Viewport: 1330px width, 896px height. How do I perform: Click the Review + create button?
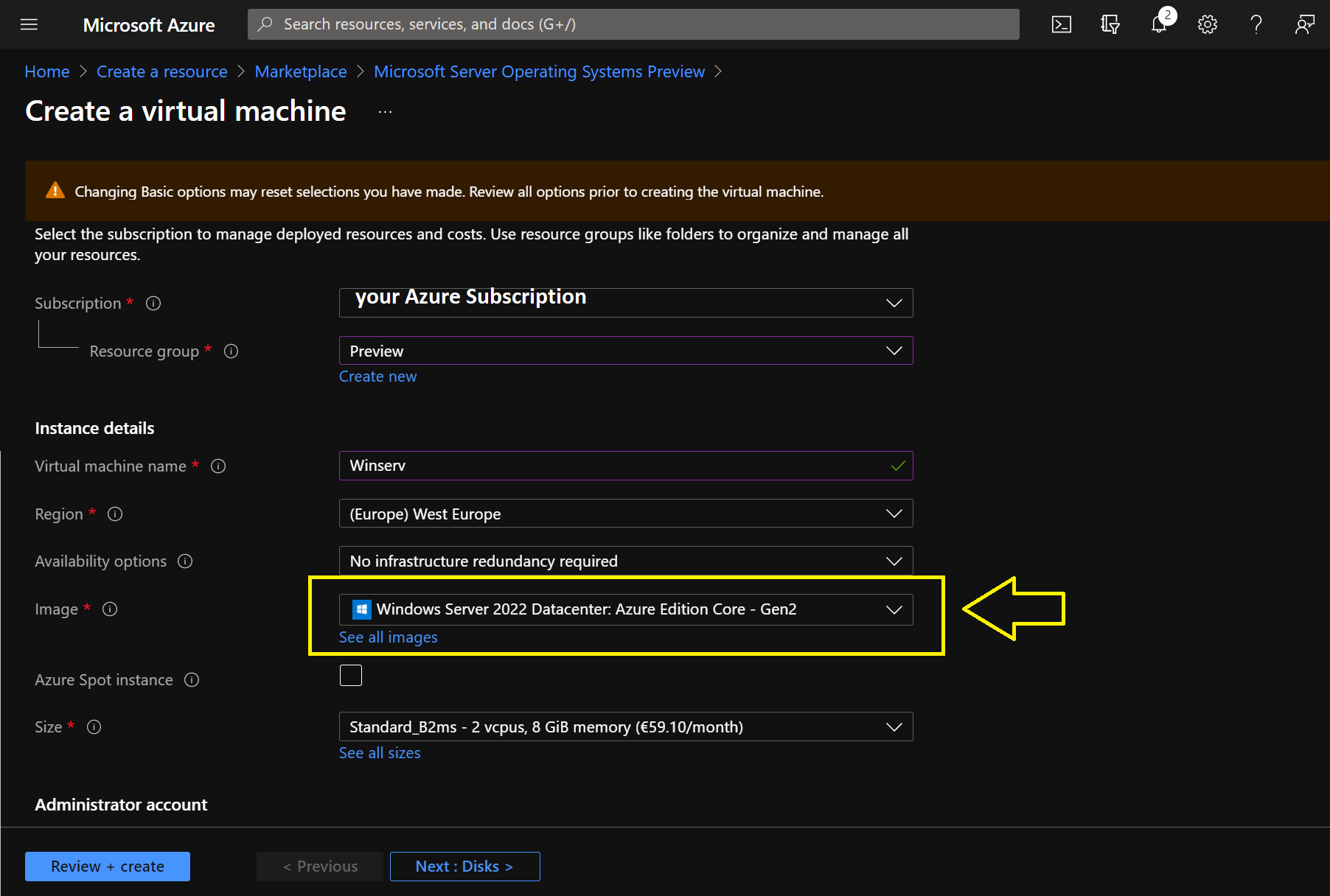pos(108,867)
